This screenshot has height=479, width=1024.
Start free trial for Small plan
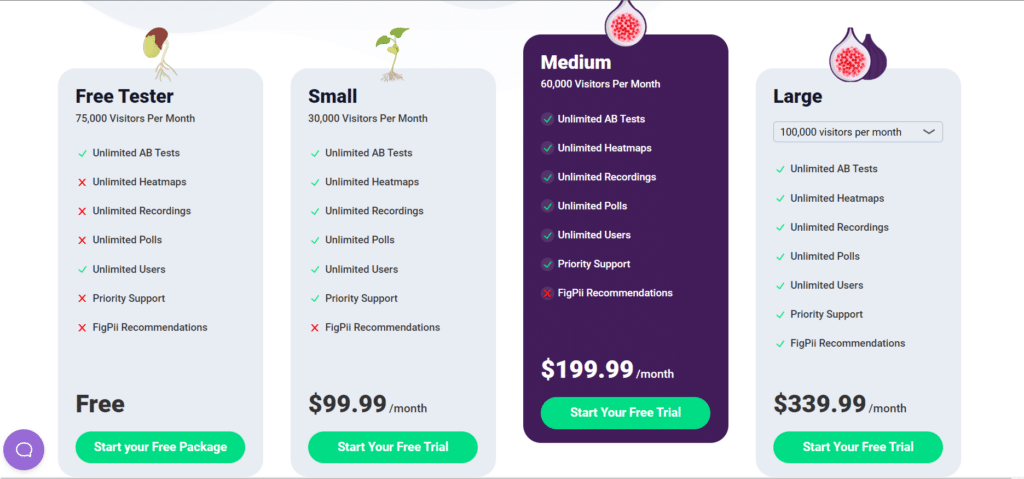click(392, 447)
